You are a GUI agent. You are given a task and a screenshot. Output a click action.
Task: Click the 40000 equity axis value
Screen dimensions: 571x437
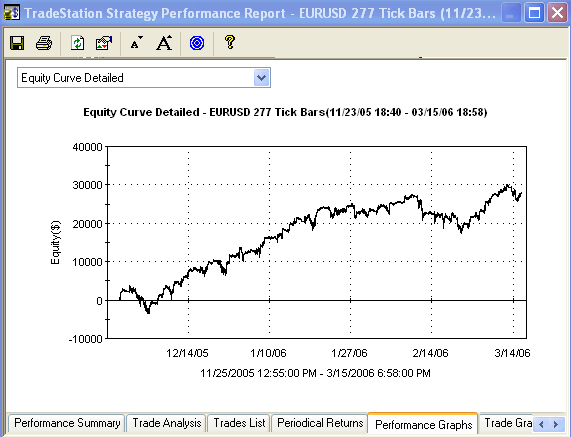(87, 147)
